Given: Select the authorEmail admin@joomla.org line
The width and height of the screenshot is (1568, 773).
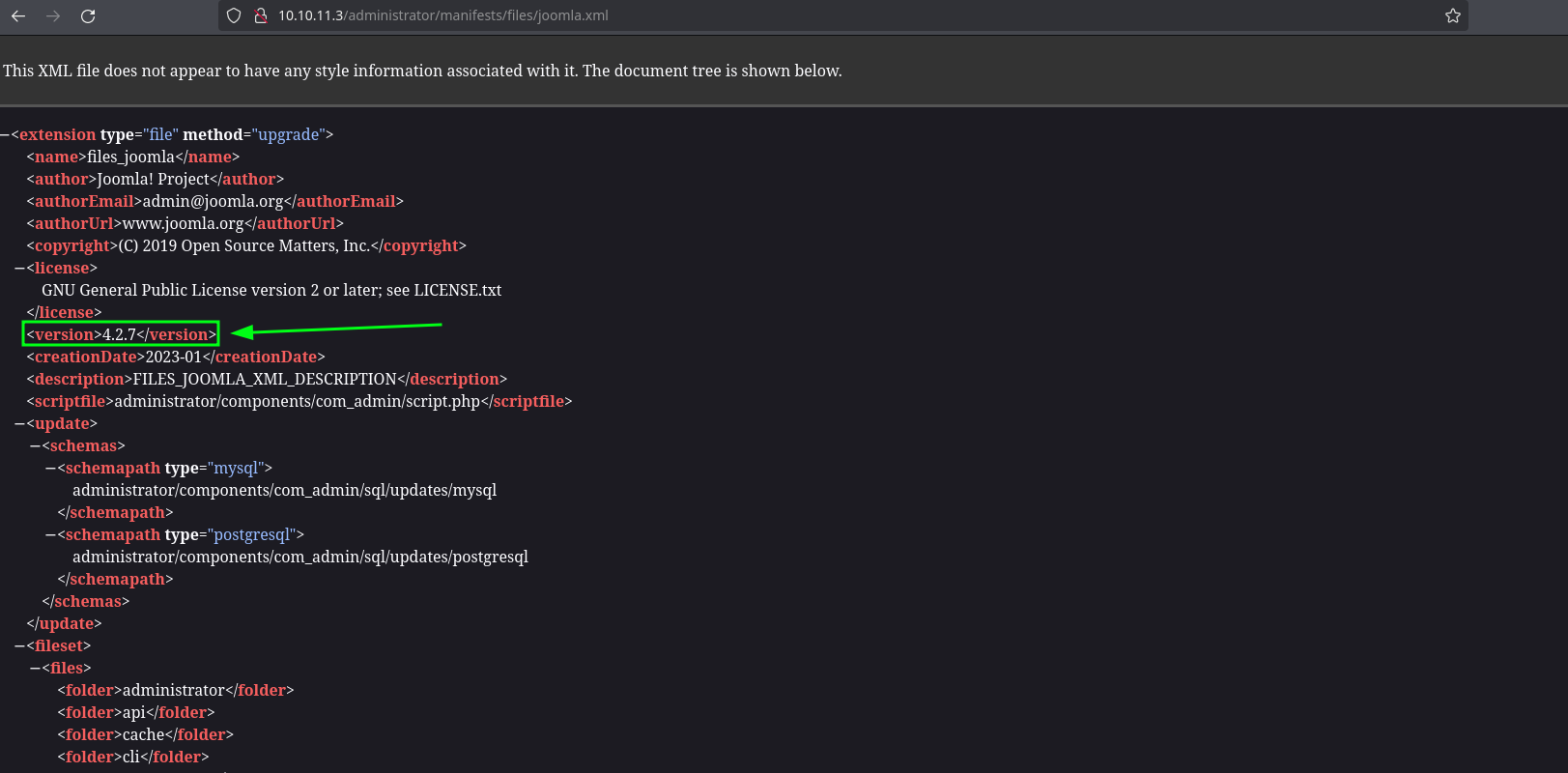Looking at the screenshot, I should pyautogui.click(x=215, y=201).
